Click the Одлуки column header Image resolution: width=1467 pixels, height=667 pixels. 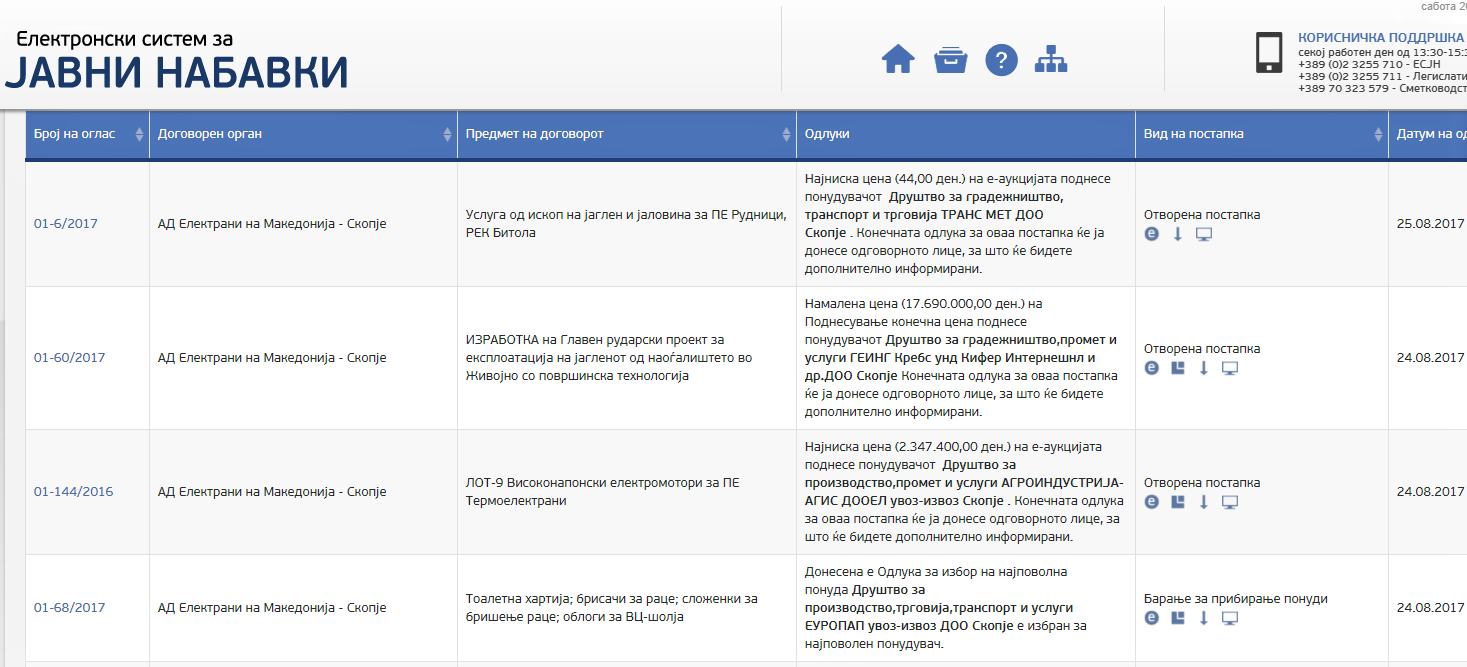(827, 134)
